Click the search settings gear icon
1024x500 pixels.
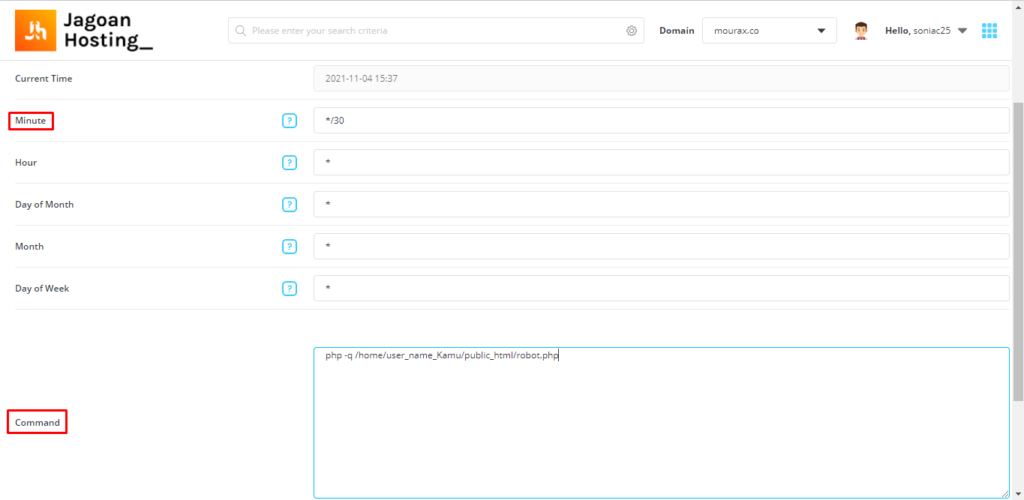click(632, 31)
